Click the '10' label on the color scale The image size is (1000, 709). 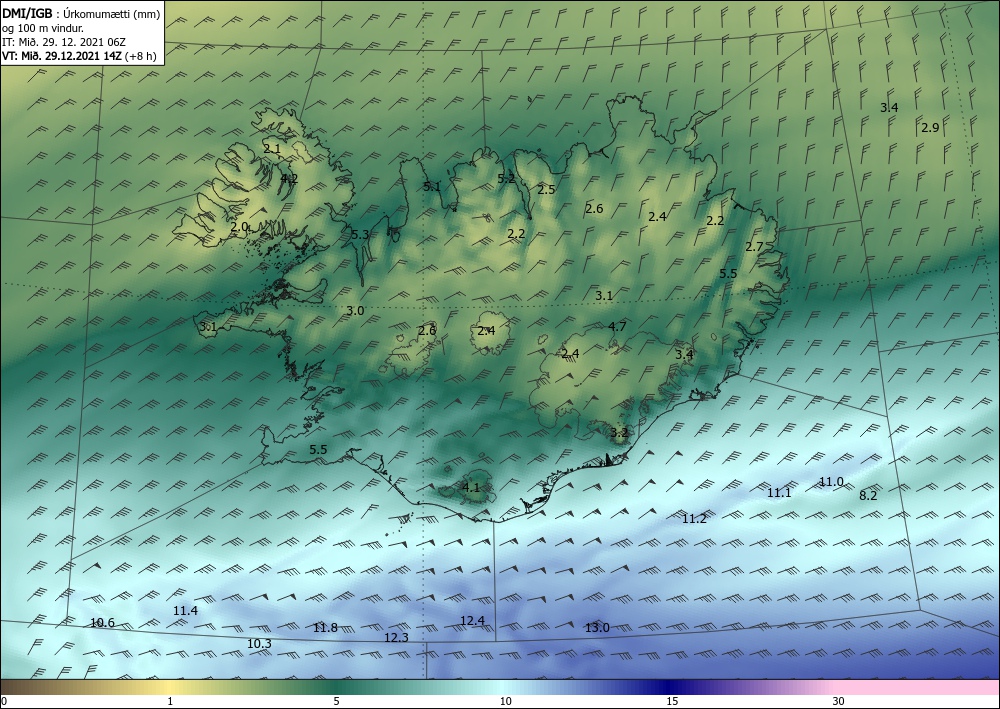505,702
